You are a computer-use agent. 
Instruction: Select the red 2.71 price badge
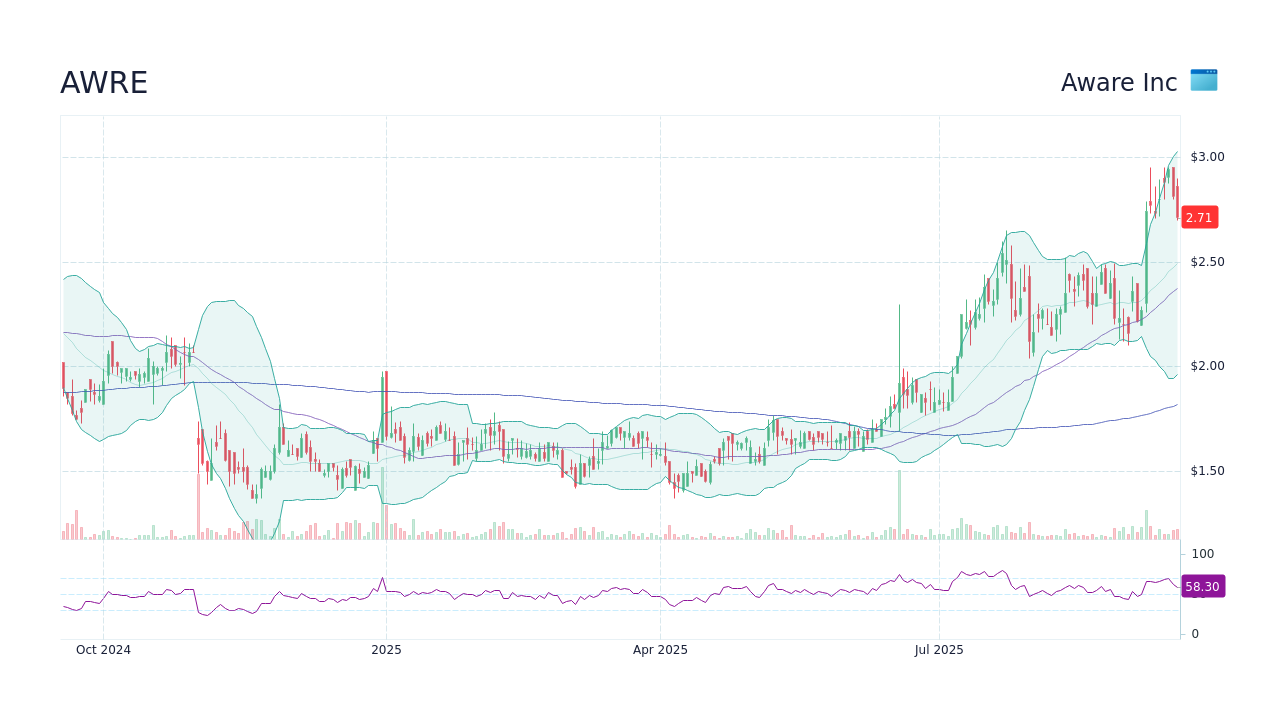coord(1199,217)
